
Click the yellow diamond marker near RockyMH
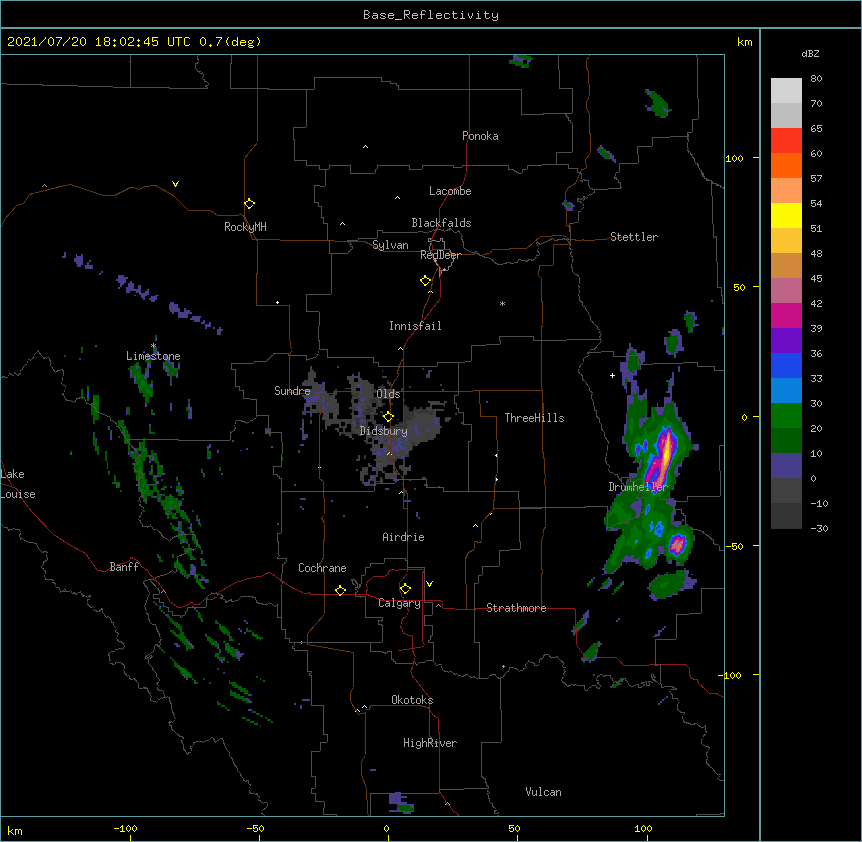click(x=249, y=203)
